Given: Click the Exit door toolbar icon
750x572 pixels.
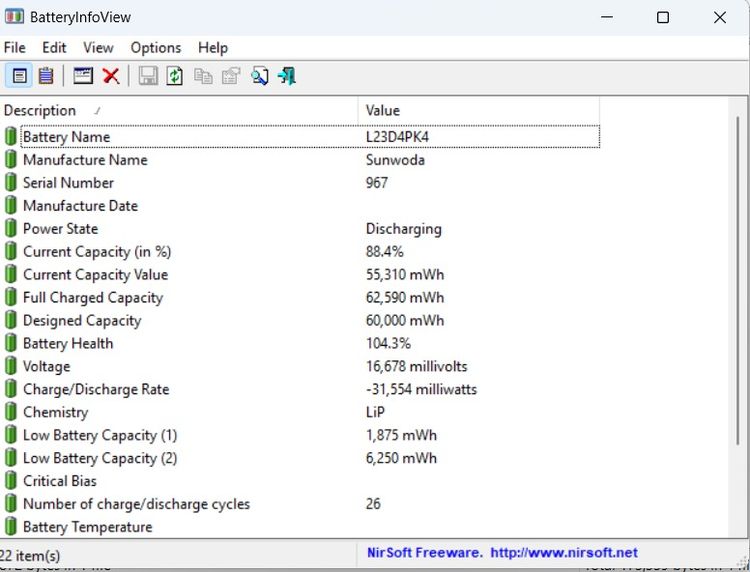Looking at the screenshot, I should [287, 76].
